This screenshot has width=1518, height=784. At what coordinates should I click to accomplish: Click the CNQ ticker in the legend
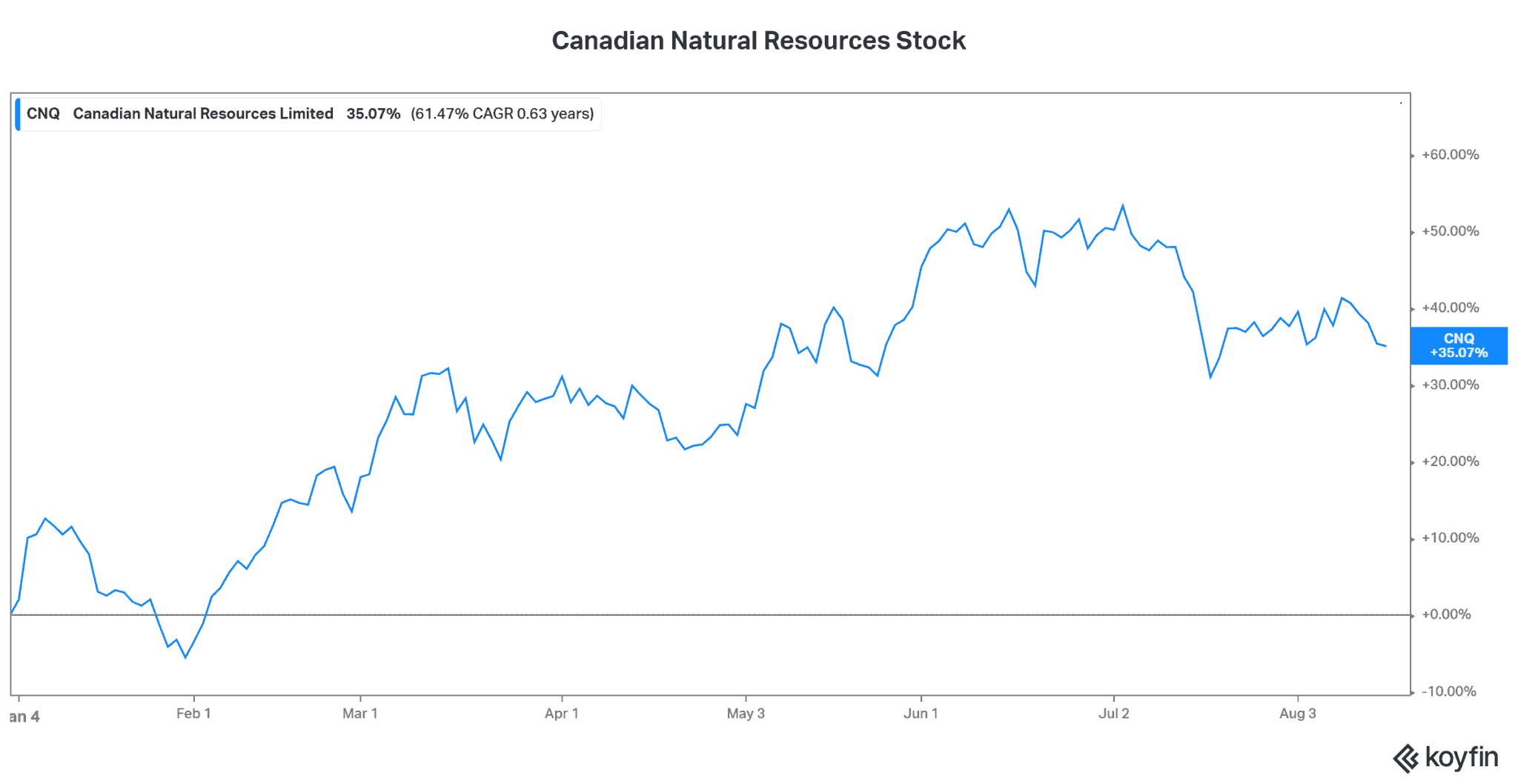tap(43, 114)
